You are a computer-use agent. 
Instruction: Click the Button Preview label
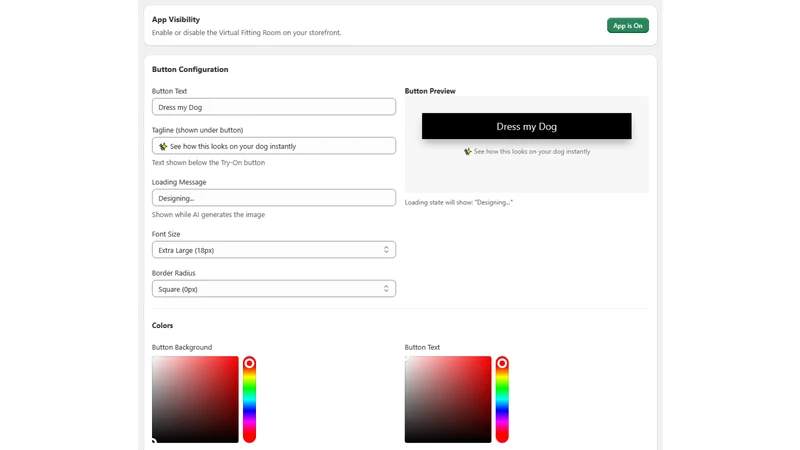pyautogui.click(x=430, y=91)
